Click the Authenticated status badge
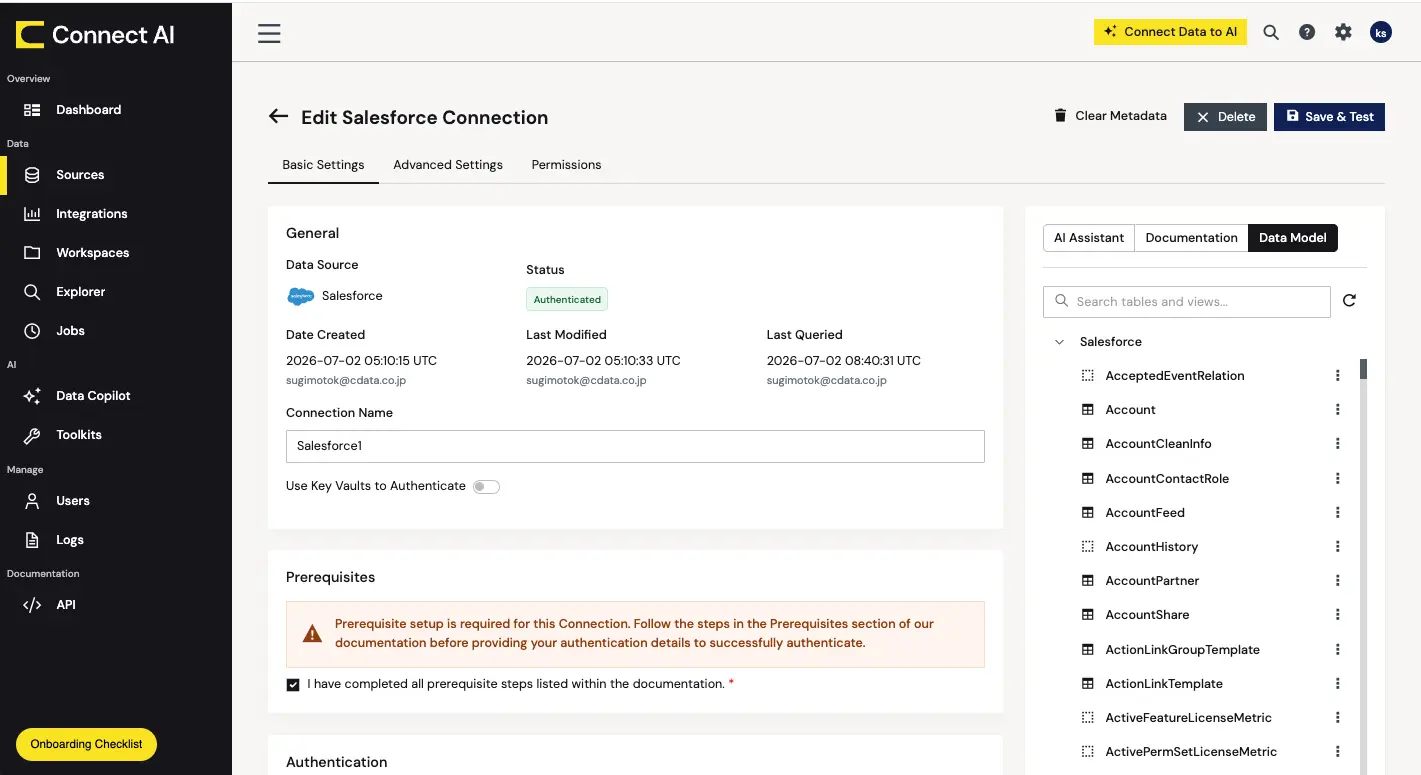Image resolution: width=1421 pixels, height=775 pixels. coord(567,299)
